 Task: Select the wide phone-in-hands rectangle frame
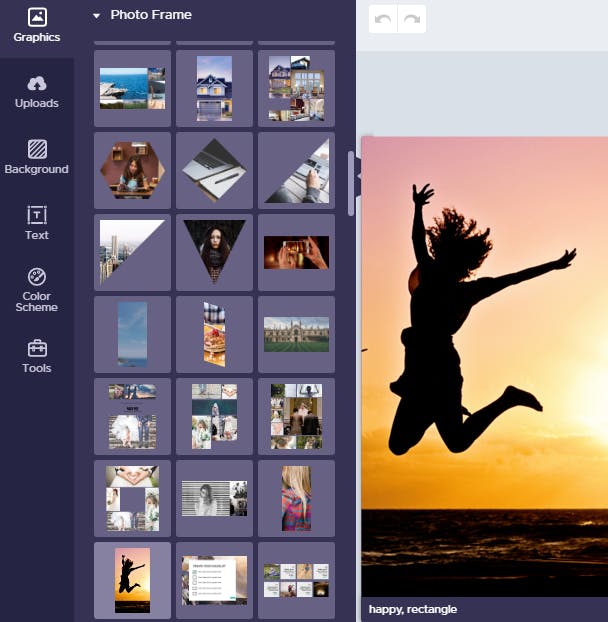296,252
